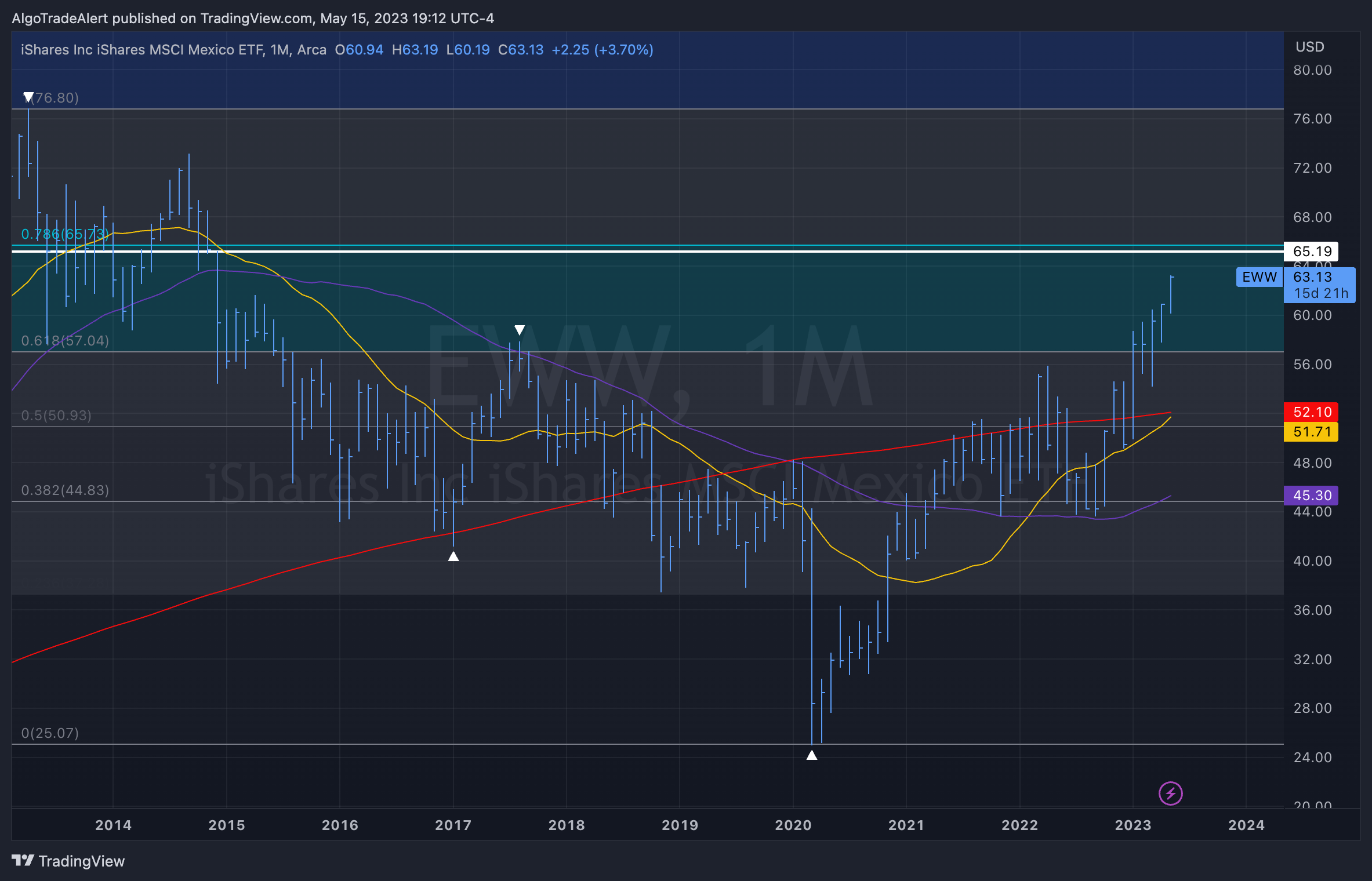Click the 24.00 price scale label
The height and width of the screenshot is (881, 1372).
[x=1312, y=758]
